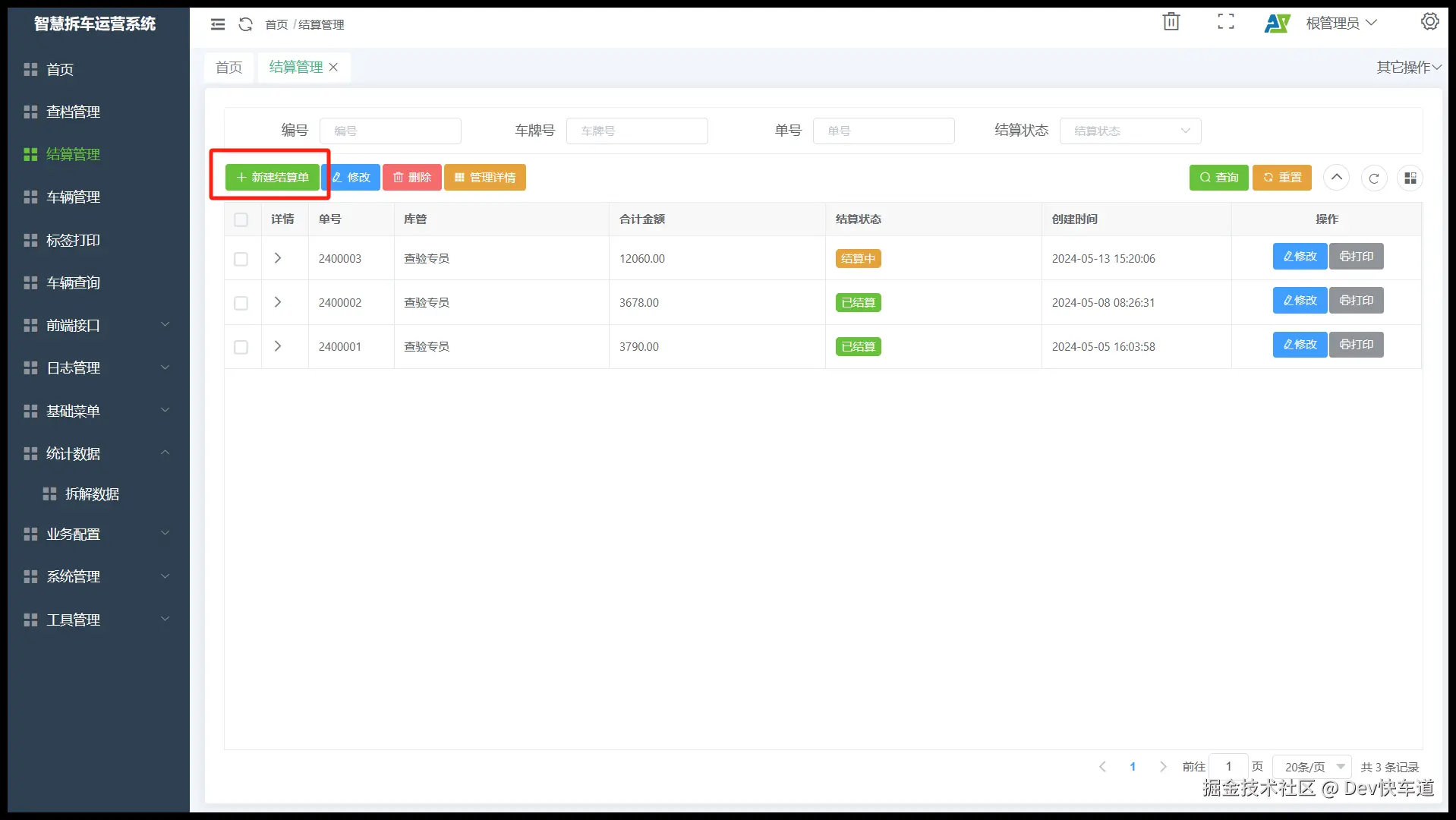Image resolution: width=1456 pixels, height=820 pixels.
Task: Focus the 编号 input field
Action: (390, 131)
